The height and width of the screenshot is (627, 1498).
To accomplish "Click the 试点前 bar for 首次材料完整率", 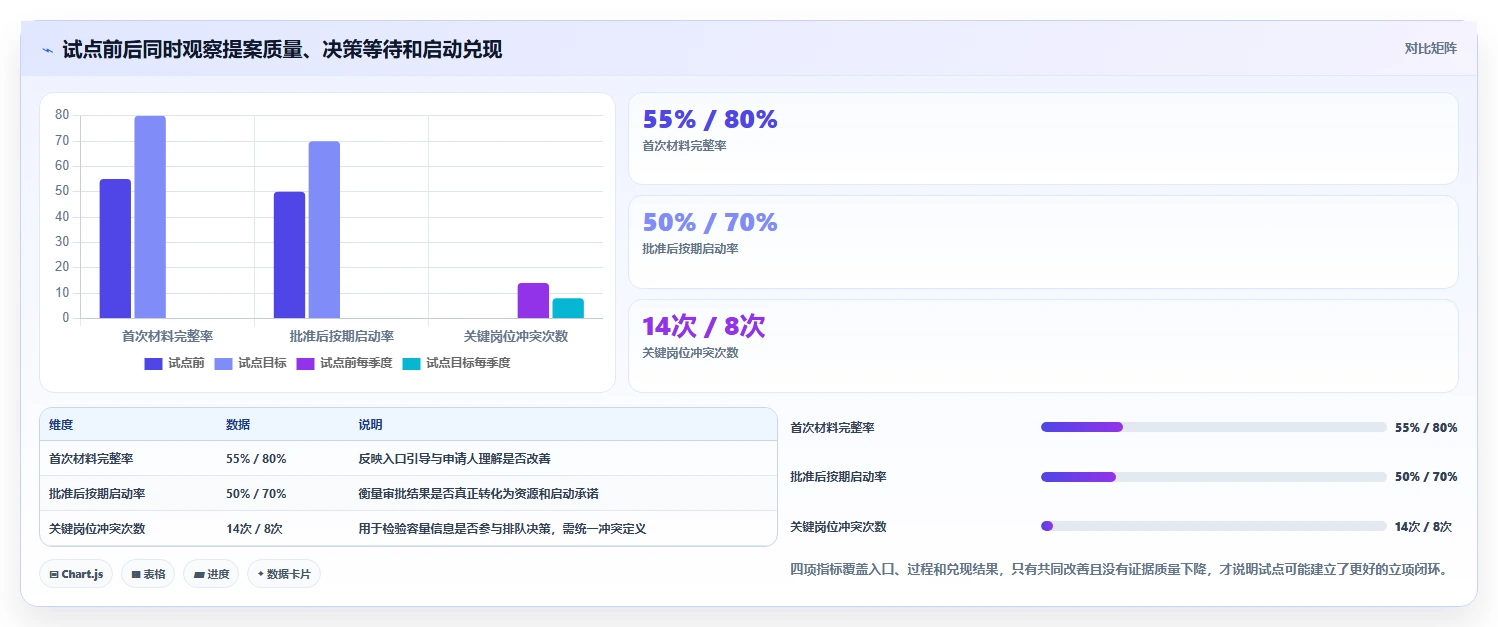I will pos(115,249).
